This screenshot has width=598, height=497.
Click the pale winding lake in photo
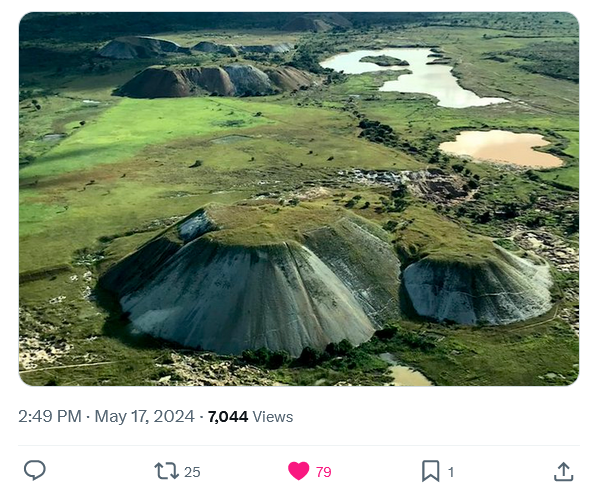414,76
